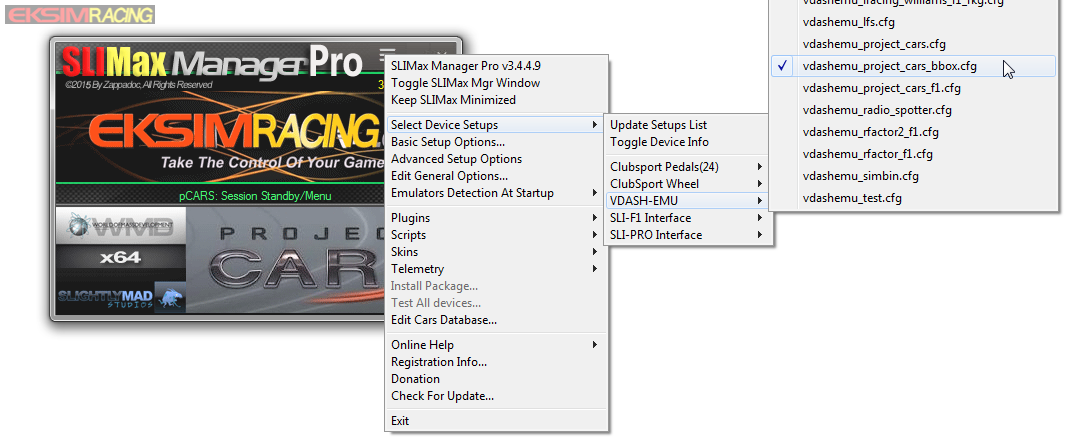Select vdashemu_project_cars.cfg setup
This screenshot has width=1086, height=439.
pyautogui.click(x=914, y=44)
